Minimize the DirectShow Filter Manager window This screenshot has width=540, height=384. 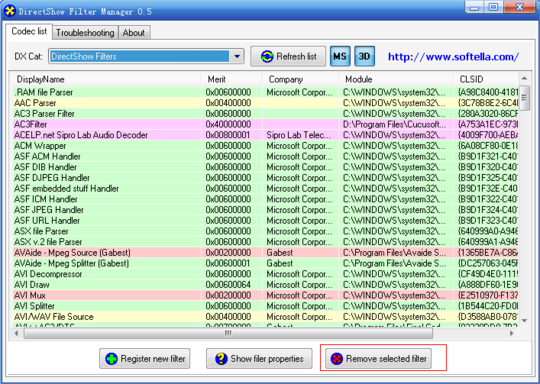click(x=474, y=7)
